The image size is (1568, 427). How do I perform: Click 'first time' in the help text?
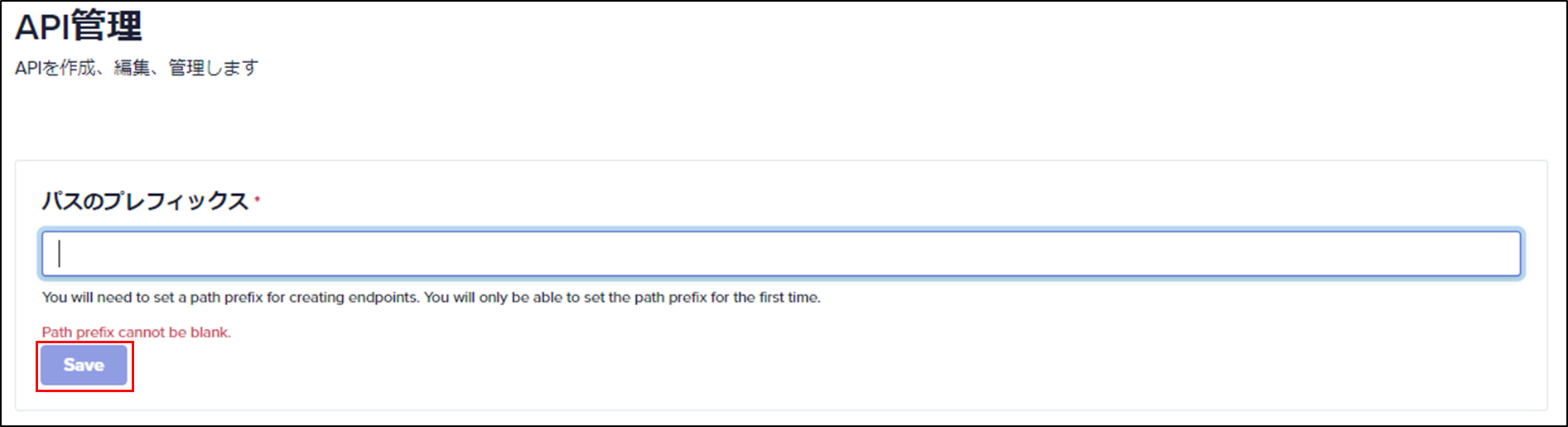click(x=789, y=298)
